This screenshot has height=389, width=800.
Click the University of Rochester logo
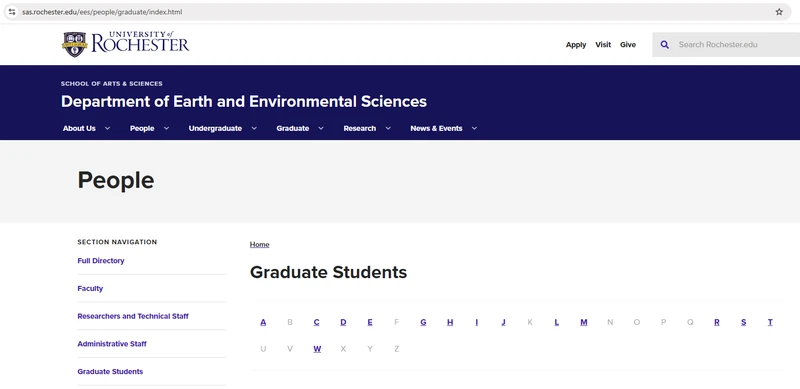click(126, 44)
